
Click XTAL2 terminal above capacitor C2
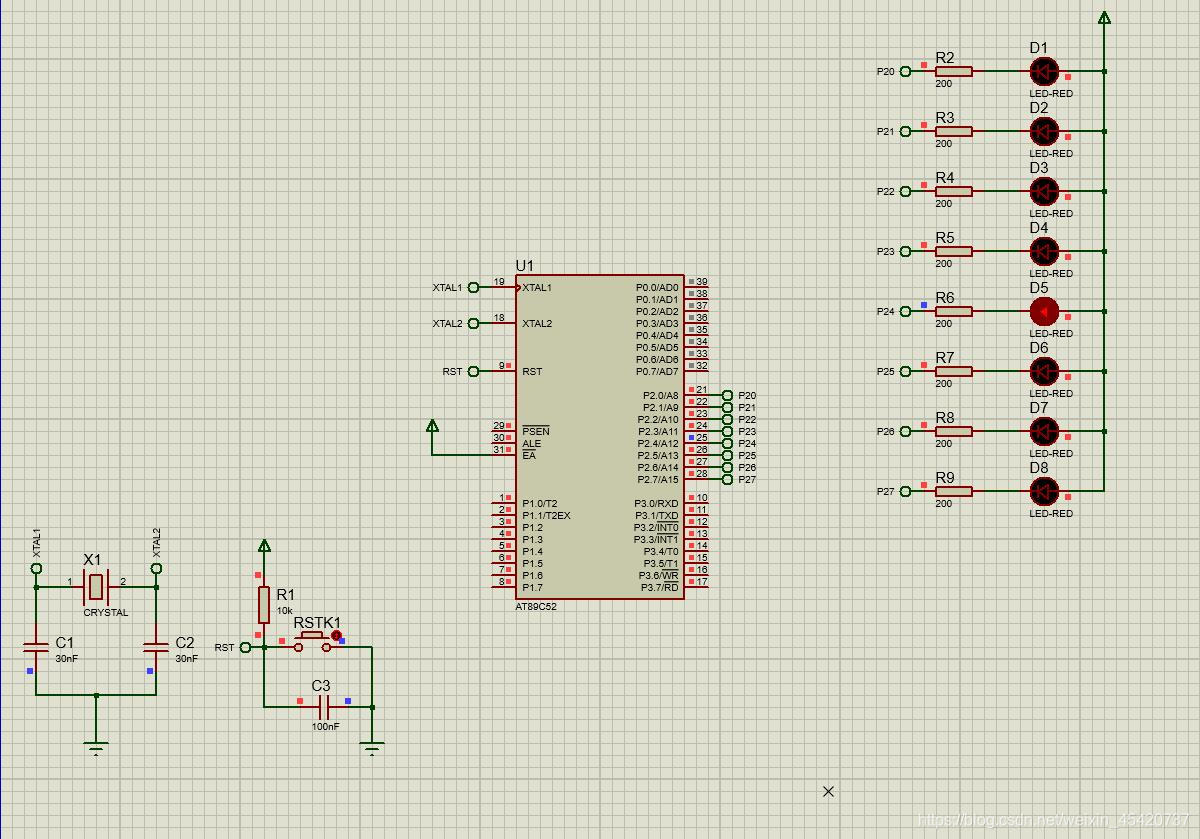click(156, 568)
